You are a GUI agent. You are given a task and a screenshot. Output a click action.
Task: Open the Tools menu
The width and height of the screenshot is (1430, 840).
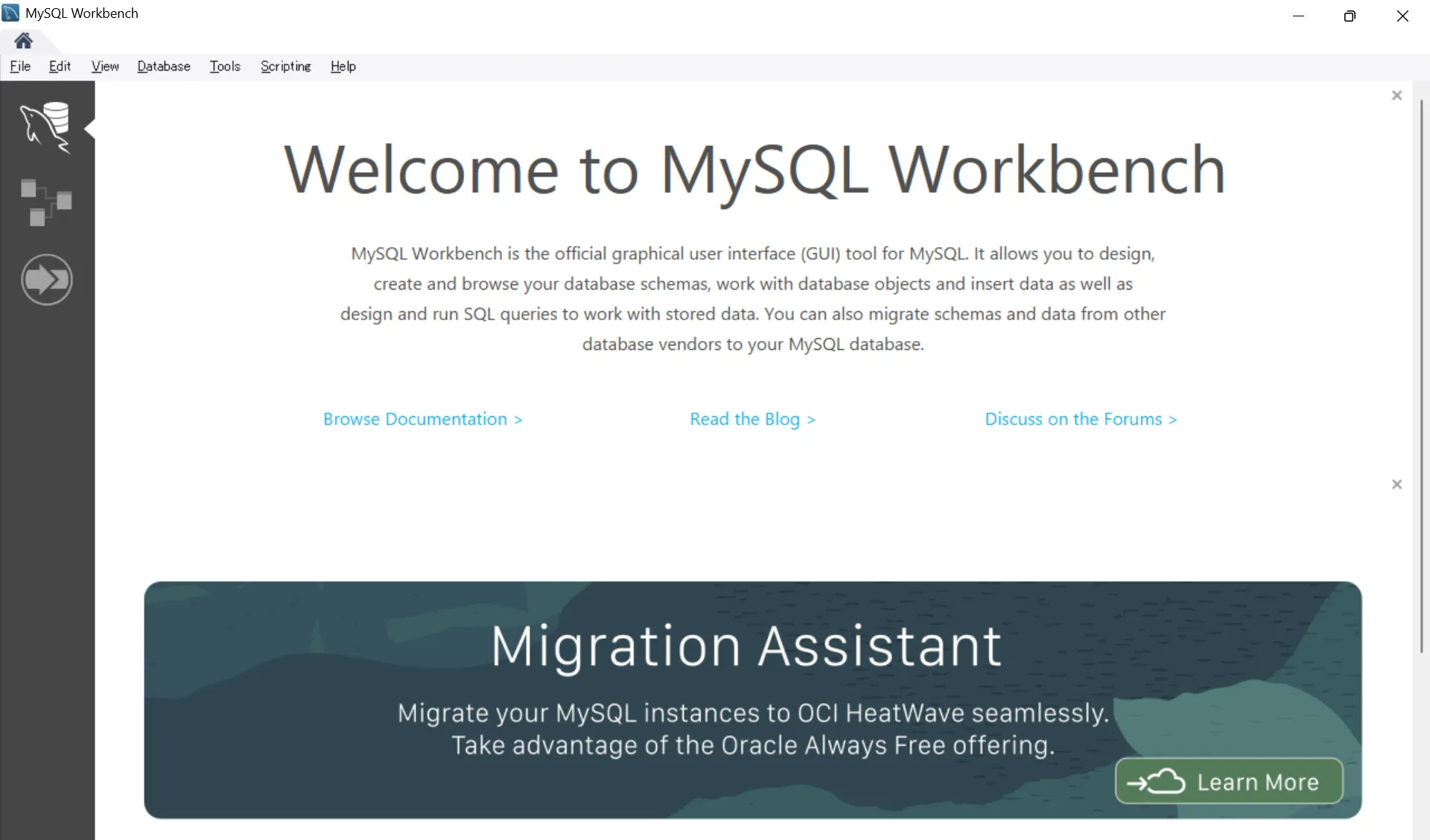click(x=225, y=66)
